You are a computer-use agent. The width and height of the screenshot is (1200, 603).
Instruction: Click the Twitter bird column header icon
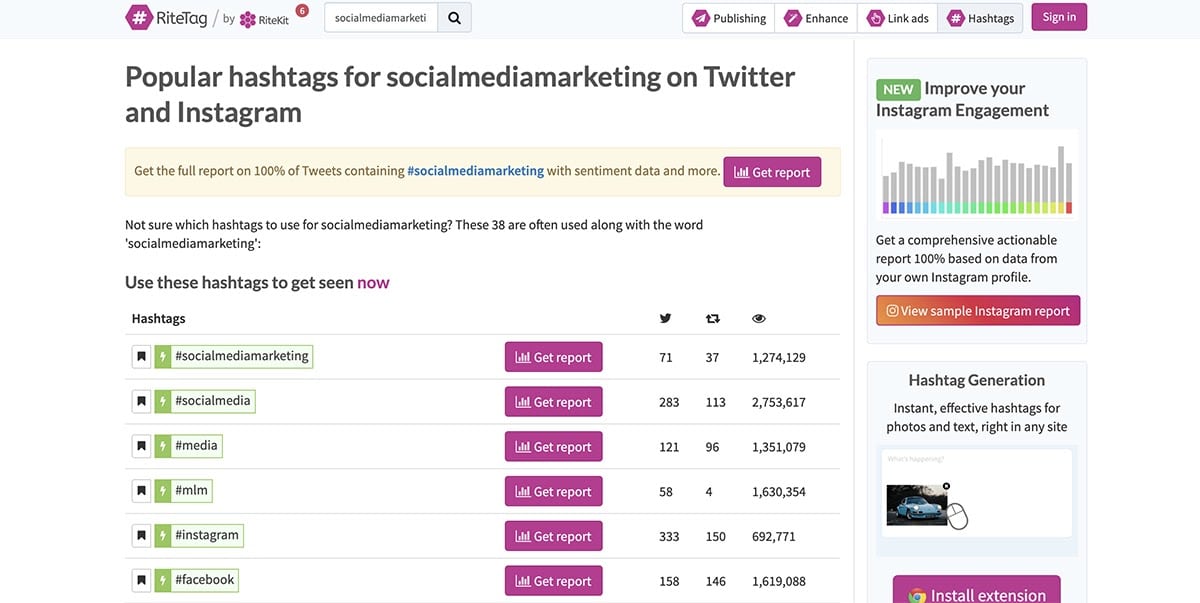coord(665,318)
